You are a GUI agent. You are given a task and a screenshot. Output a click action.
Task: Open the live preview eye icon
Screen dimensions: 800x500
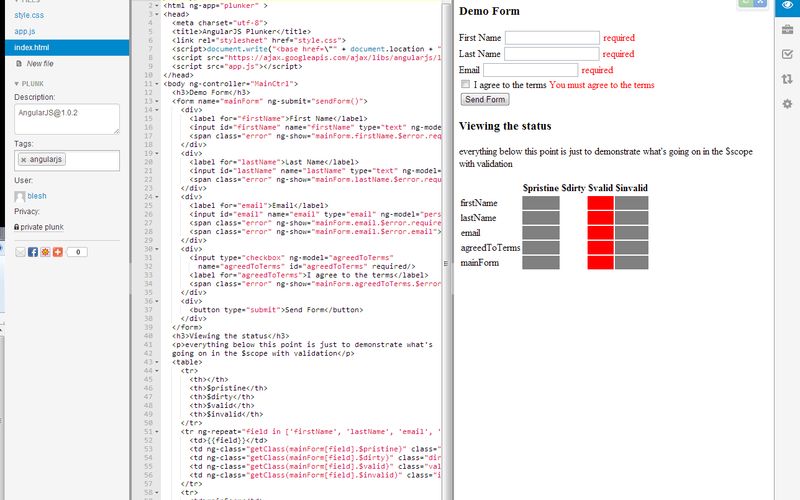(x=787, y=6)
